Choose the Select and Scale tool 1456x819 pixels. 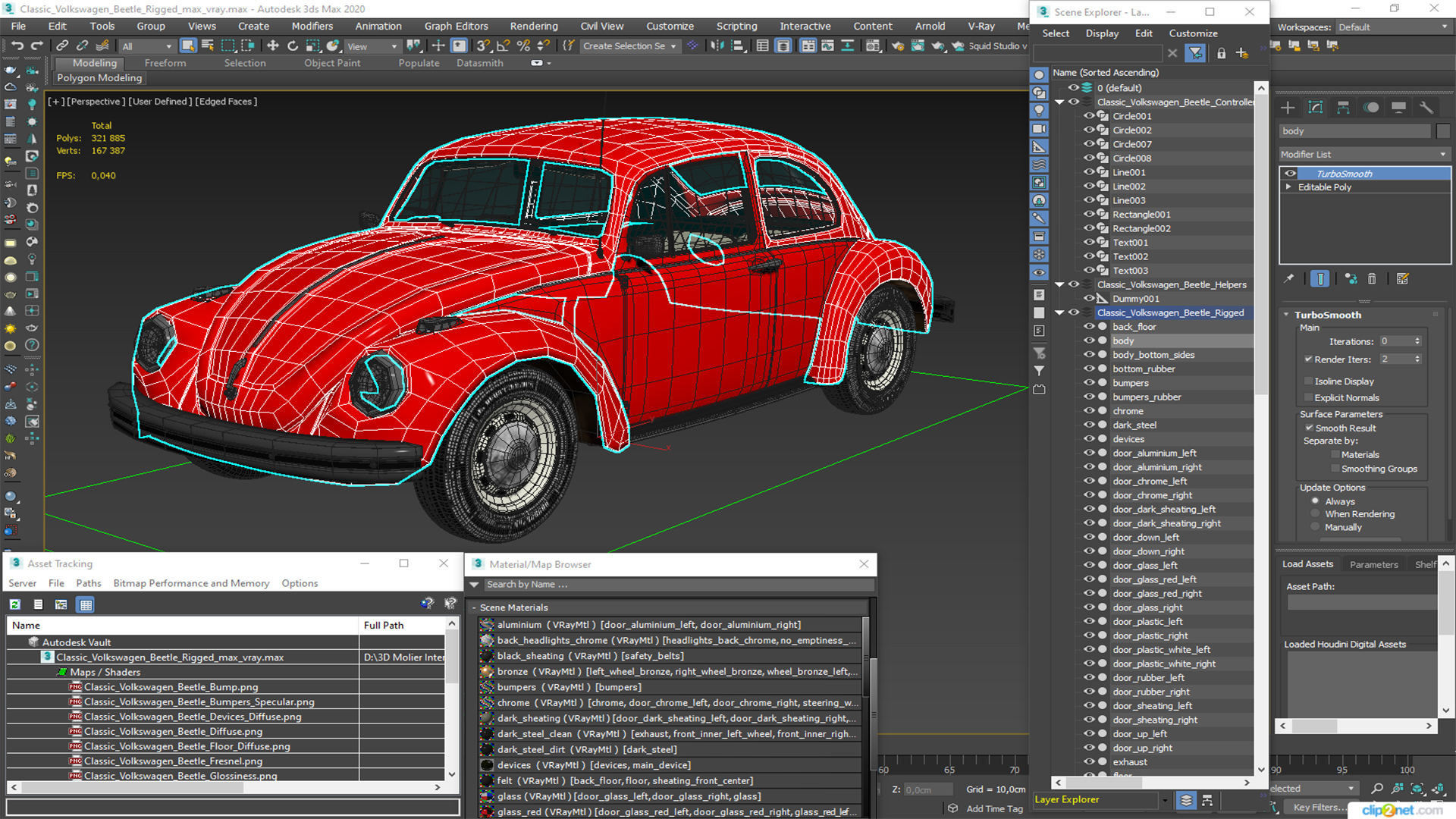point(312,46)
